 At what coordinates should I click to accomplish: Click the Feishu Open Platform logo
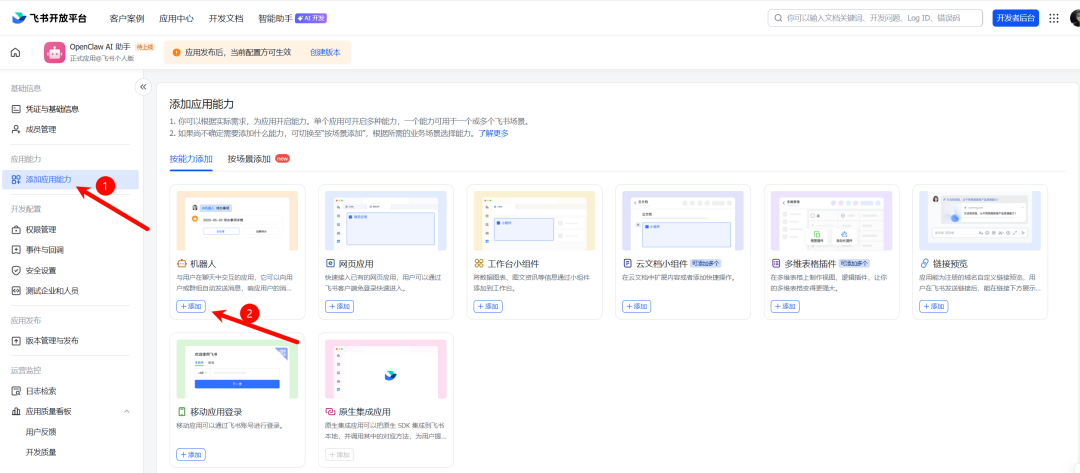pos(49,18)
